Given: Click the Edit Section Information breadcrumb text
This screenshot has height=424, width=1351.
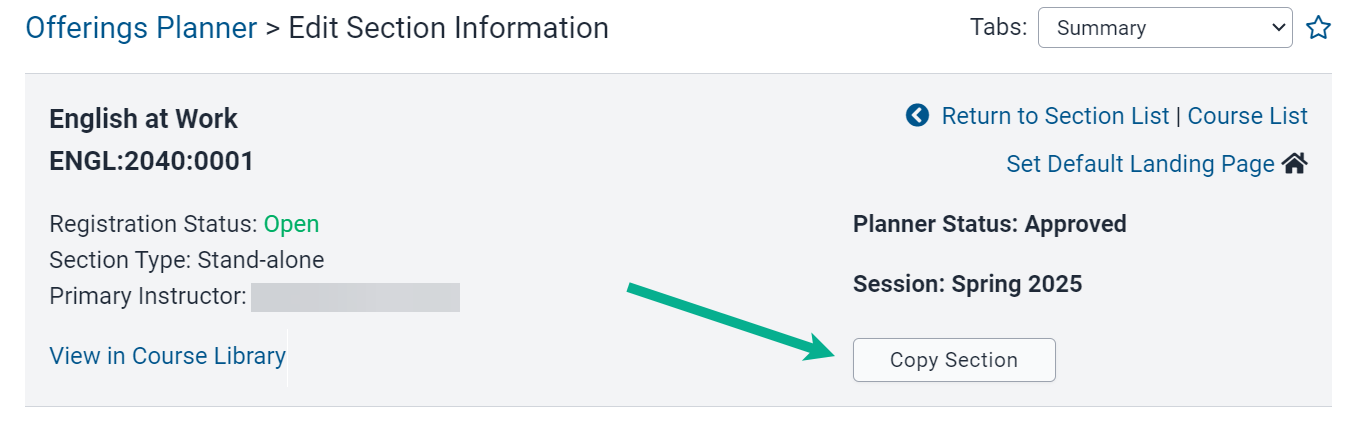Looking at the screenshot, I should point(448,28).
